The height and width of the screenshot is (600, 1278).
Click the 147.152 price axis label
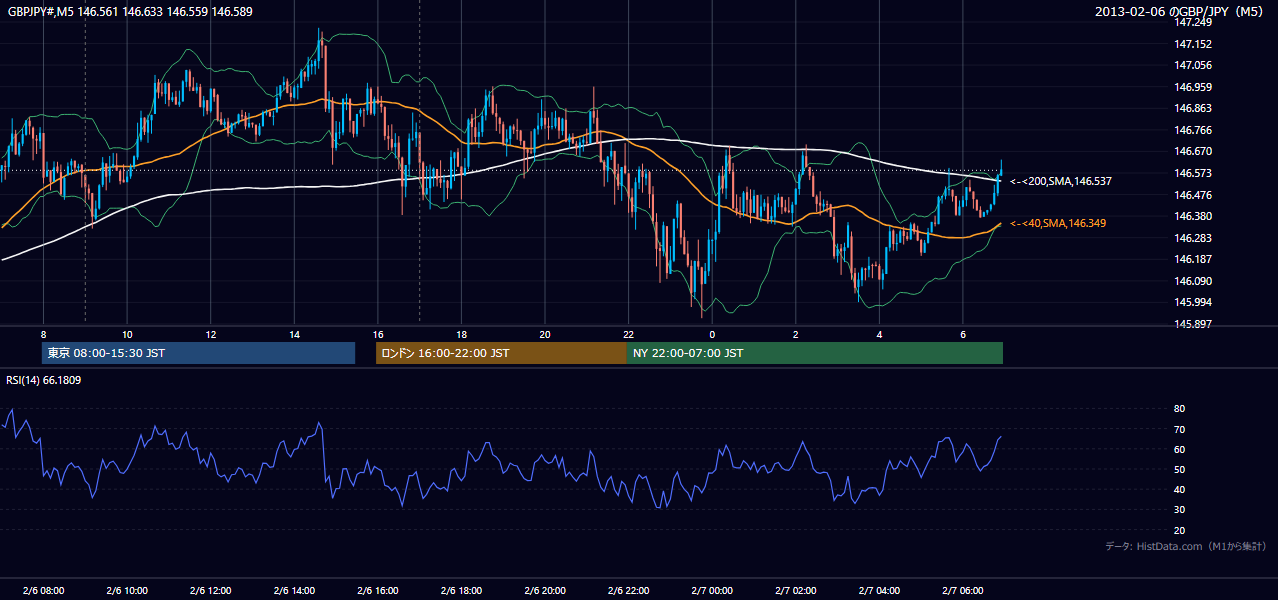1193,44
